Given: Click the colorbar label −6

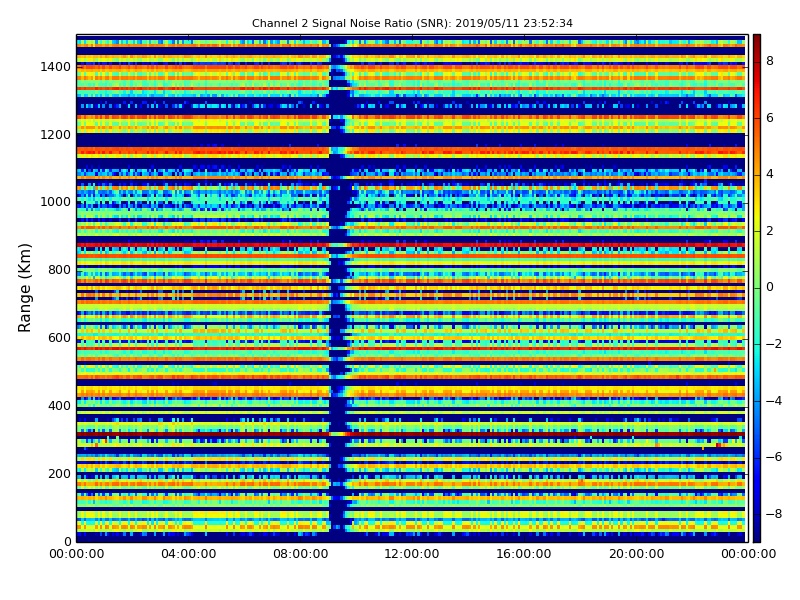Looking at the screenshot, I should 774,457.
